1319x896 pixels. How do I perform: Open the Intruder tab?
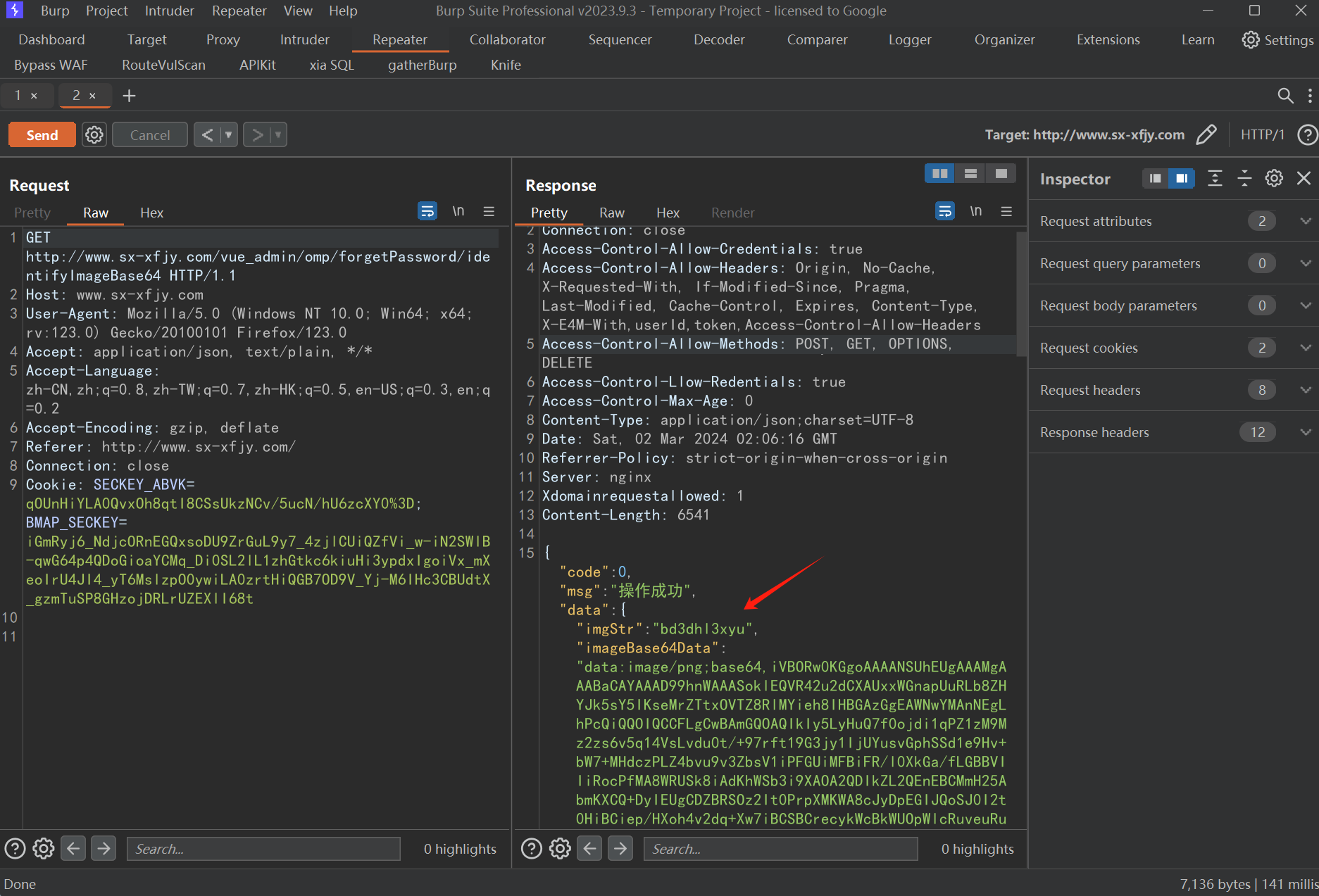click(304, 40)
